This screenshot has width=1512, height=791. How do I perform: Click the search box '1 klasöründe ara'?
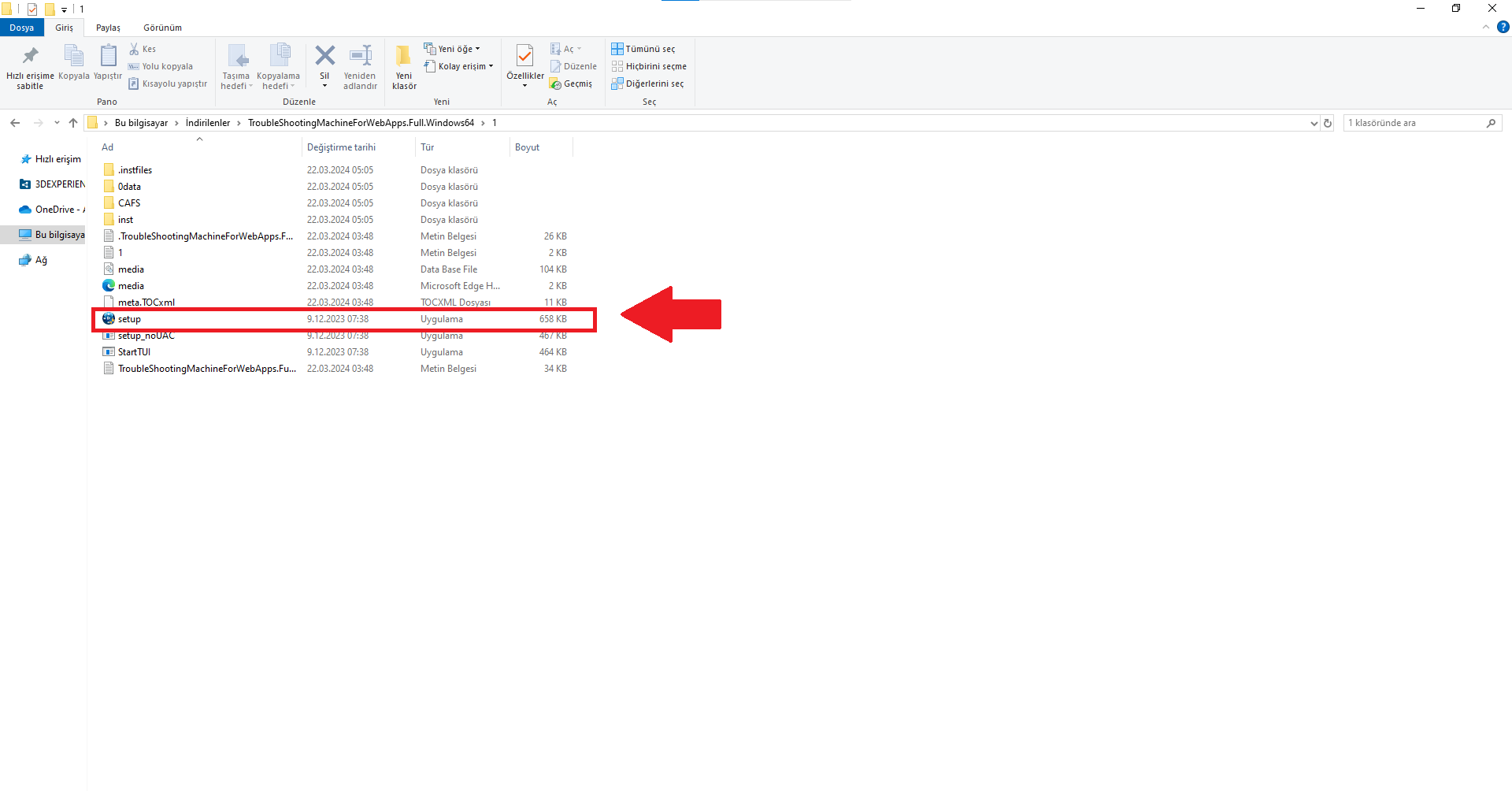coord(1414,123)
